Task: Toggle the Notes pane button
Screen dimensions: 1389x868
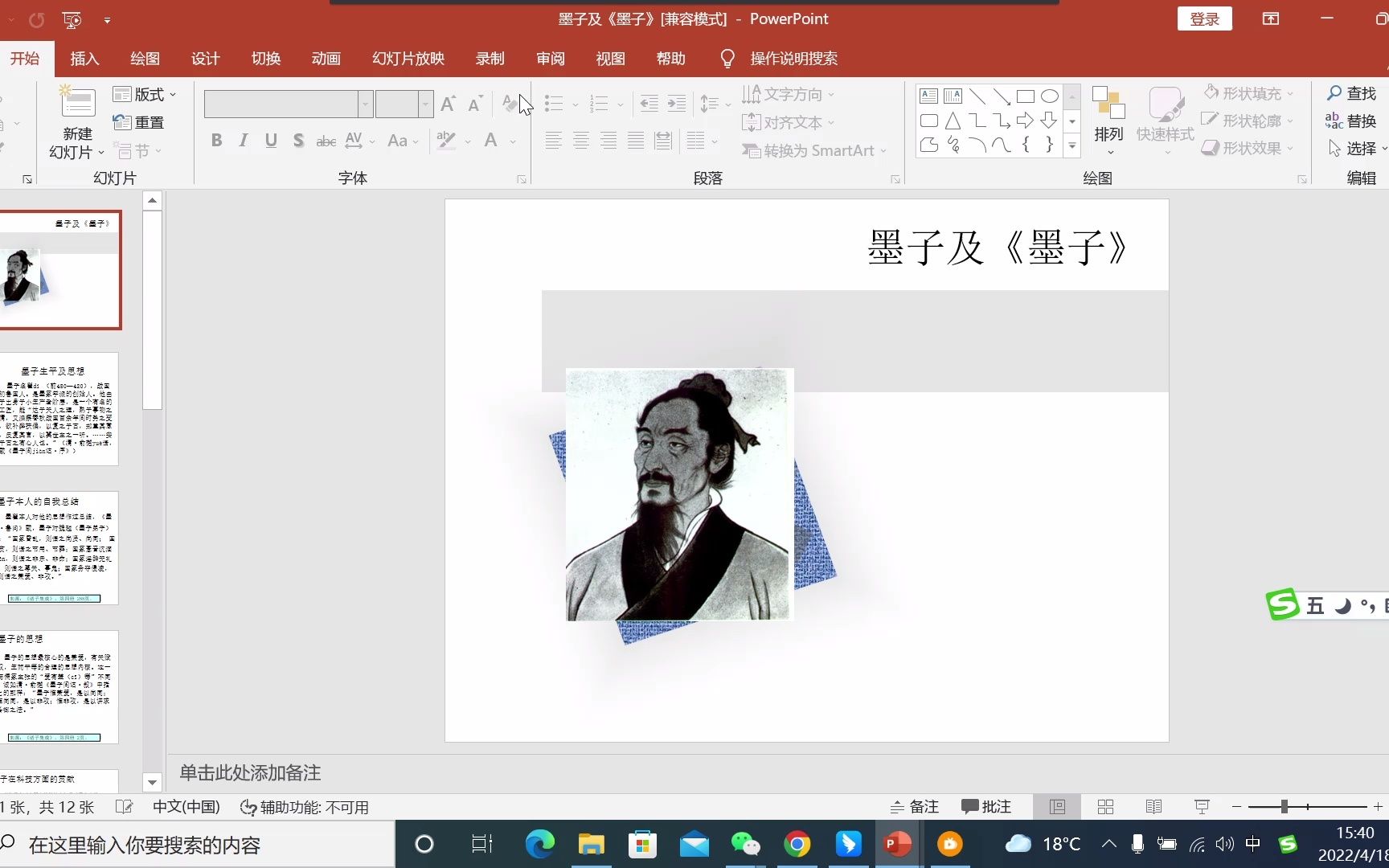Action: pyautogui.click(x=914, y=806)
